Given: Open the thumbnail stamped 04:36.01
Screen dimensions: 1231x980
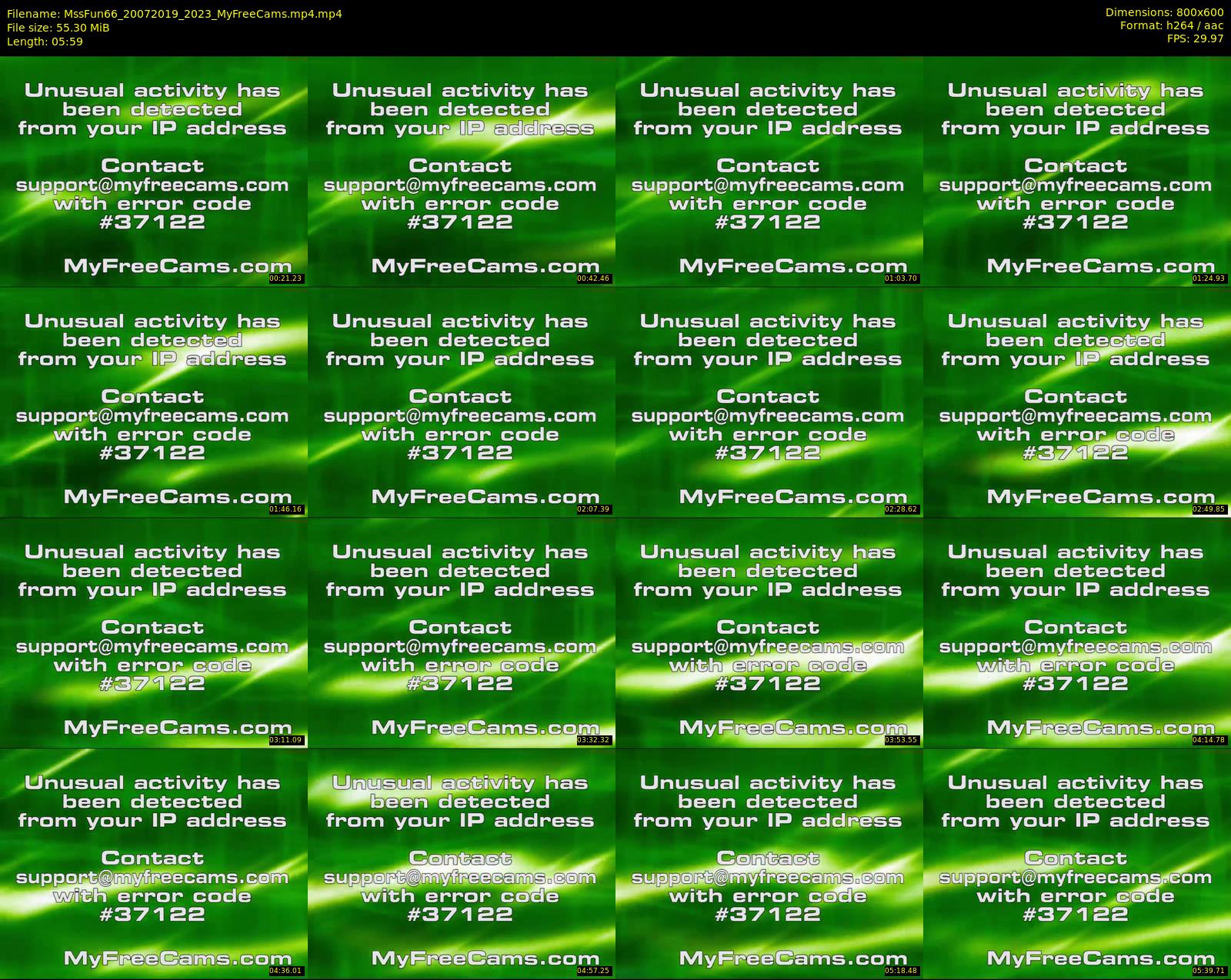Looking at the screenshot, I should (154, 863).
